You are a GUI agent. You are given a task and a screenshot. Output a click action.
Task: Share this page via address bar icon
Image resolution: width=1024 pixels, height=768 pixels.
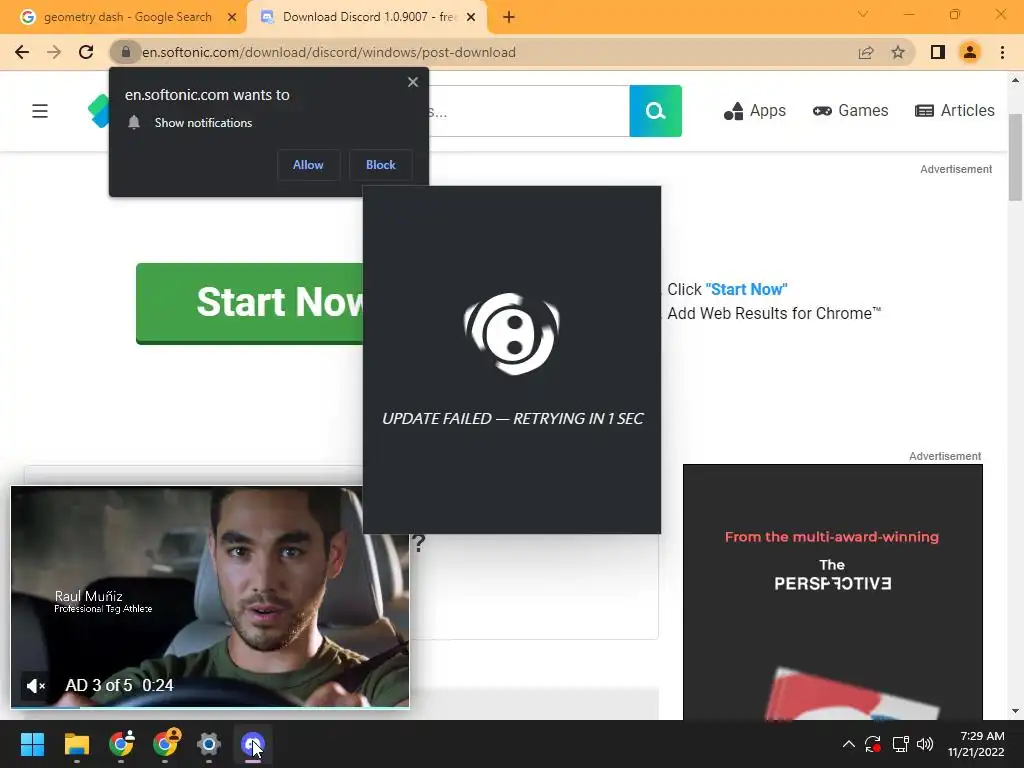click(866, 52)
